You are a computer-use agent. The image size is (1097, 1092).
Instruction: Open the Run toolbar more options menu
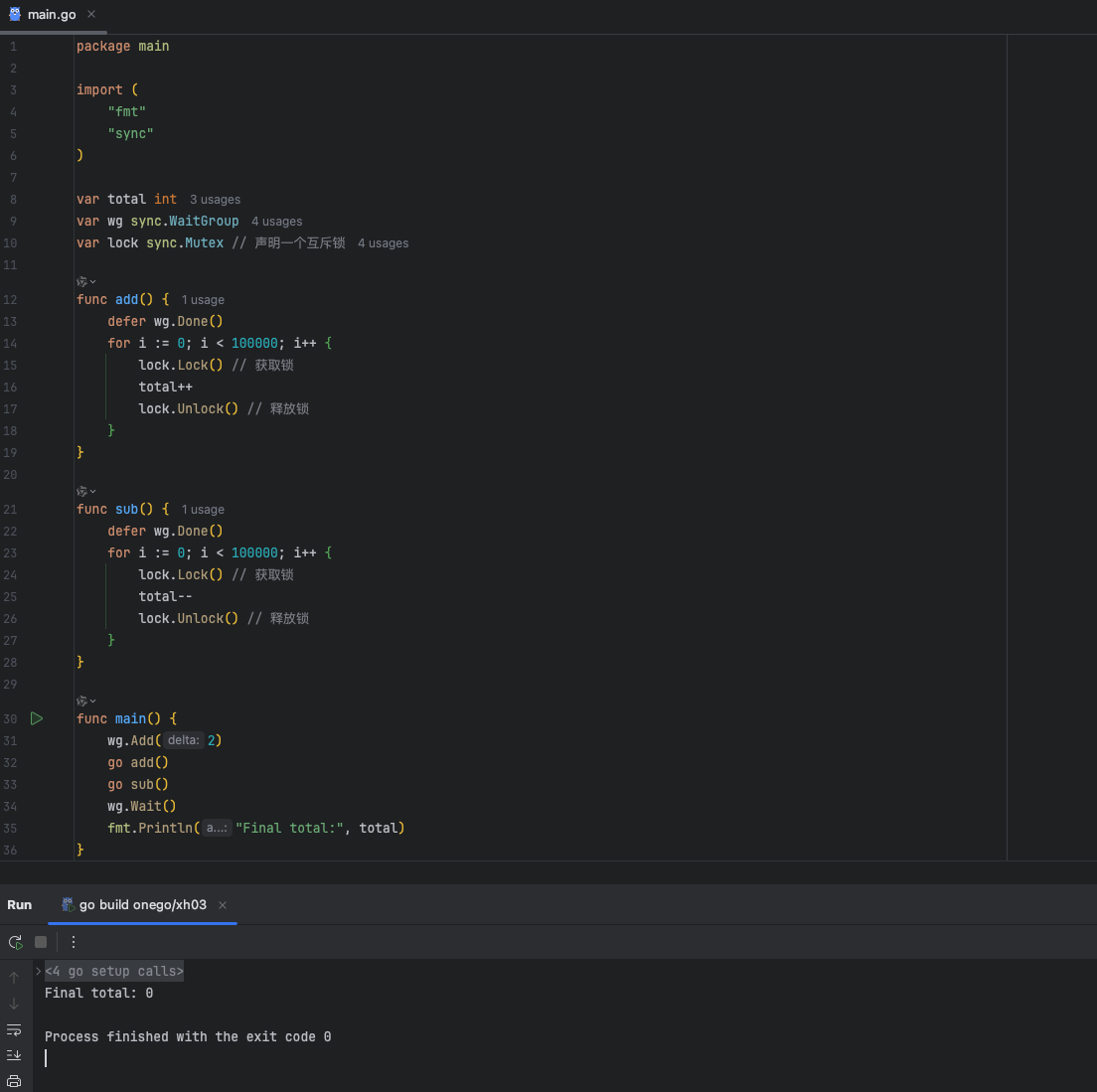click(74, 942)
